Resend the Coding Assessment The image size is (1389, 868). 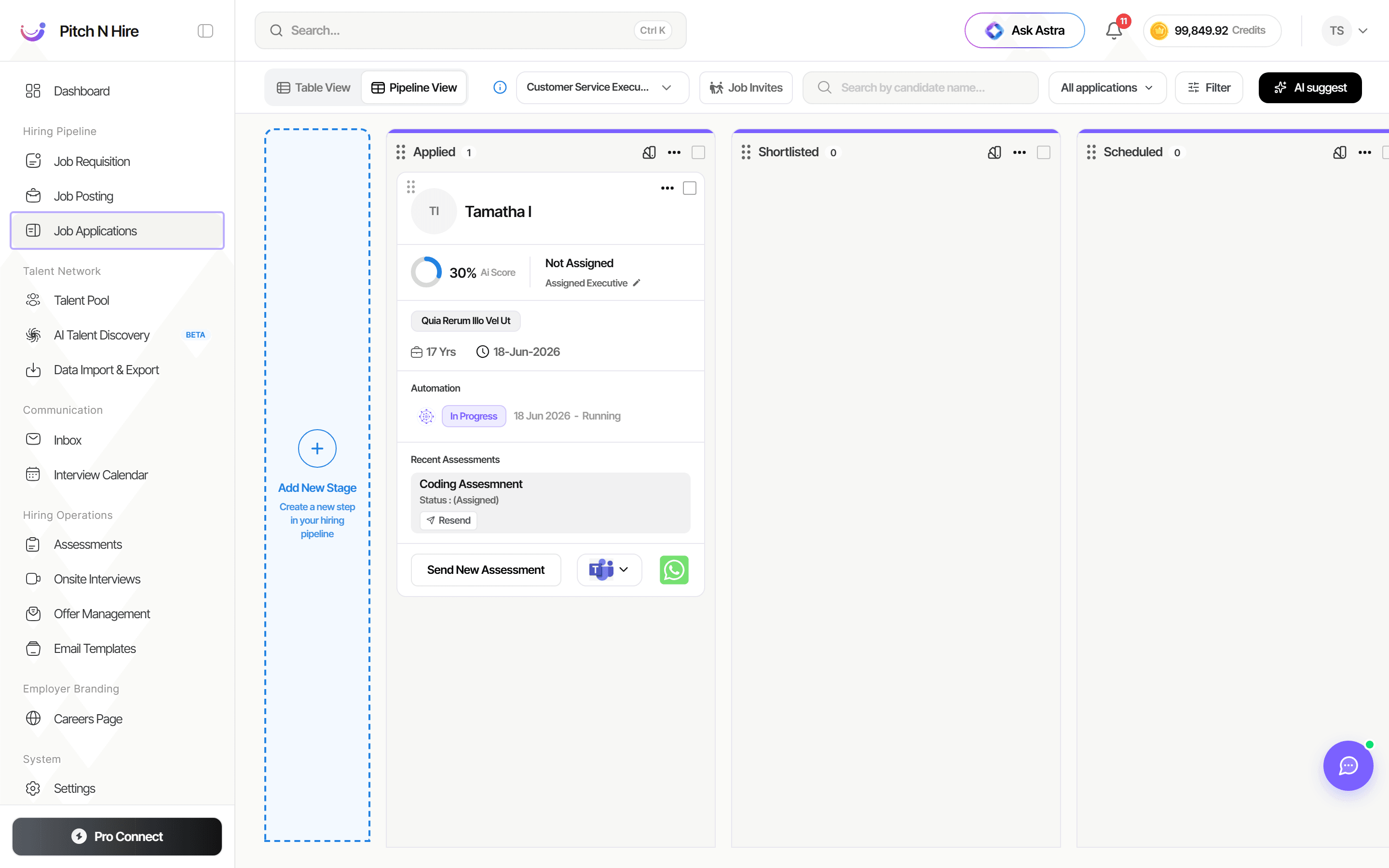point(448,520)
